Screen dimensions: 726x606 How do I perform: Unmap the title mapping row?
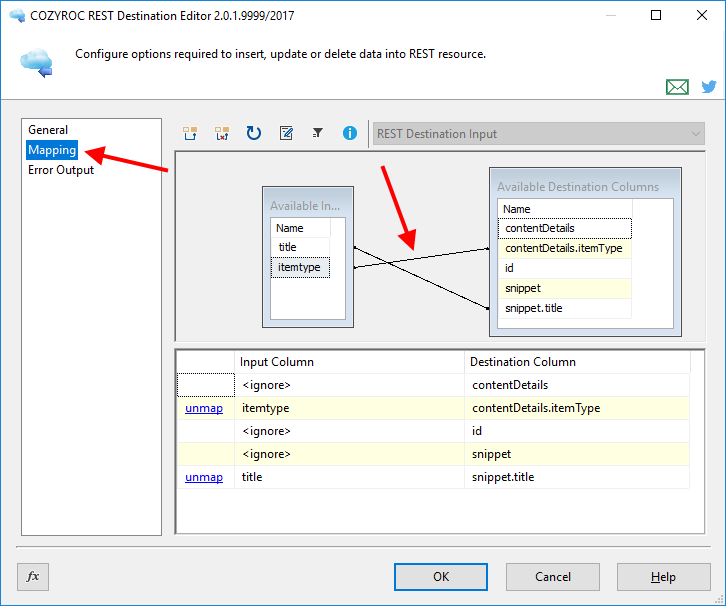pyautogui.click(x=204, y=477)
